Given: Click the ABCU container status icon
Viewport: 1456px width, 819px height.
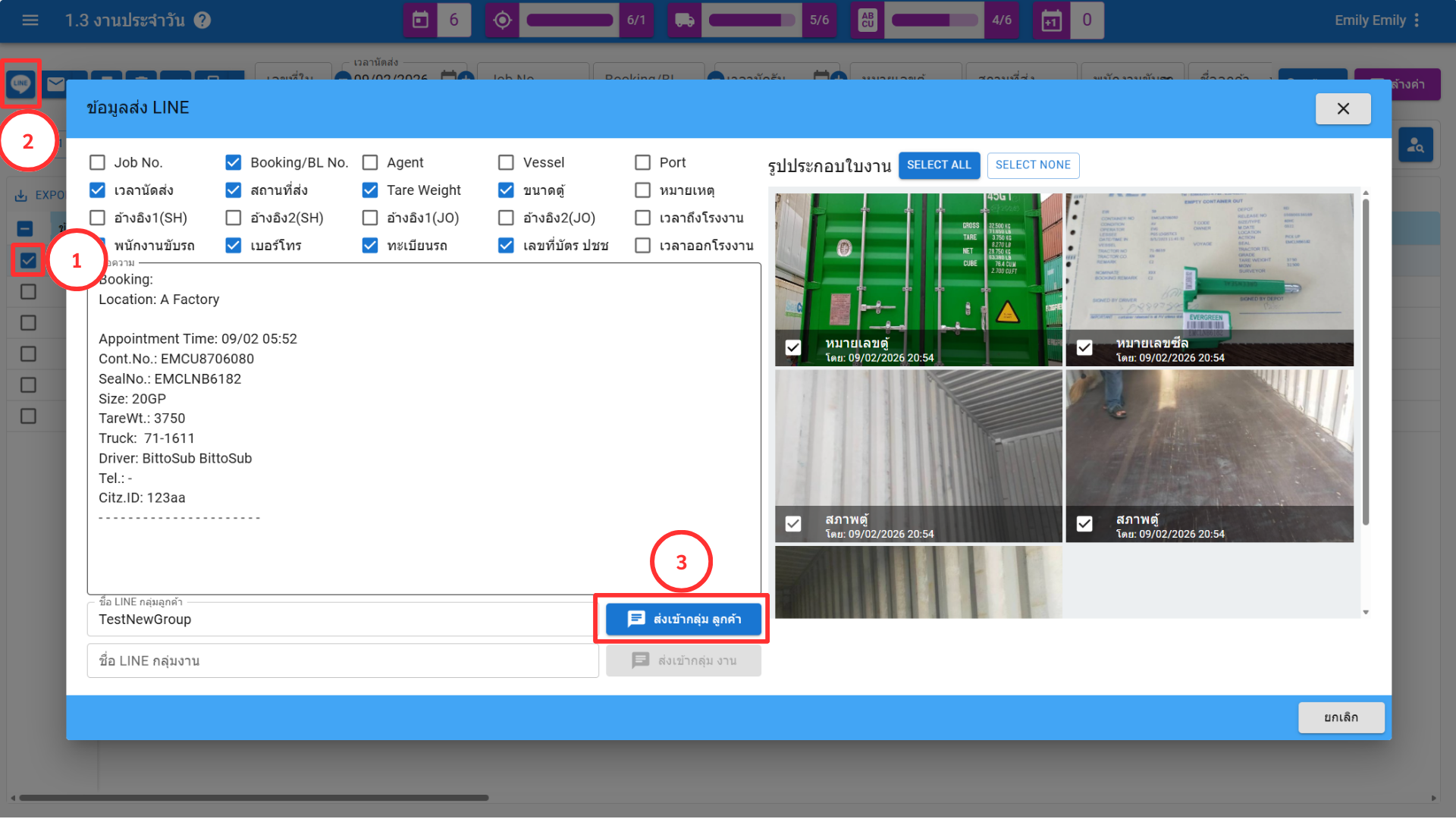Looking at the screenshot, I should click(868, 20).
